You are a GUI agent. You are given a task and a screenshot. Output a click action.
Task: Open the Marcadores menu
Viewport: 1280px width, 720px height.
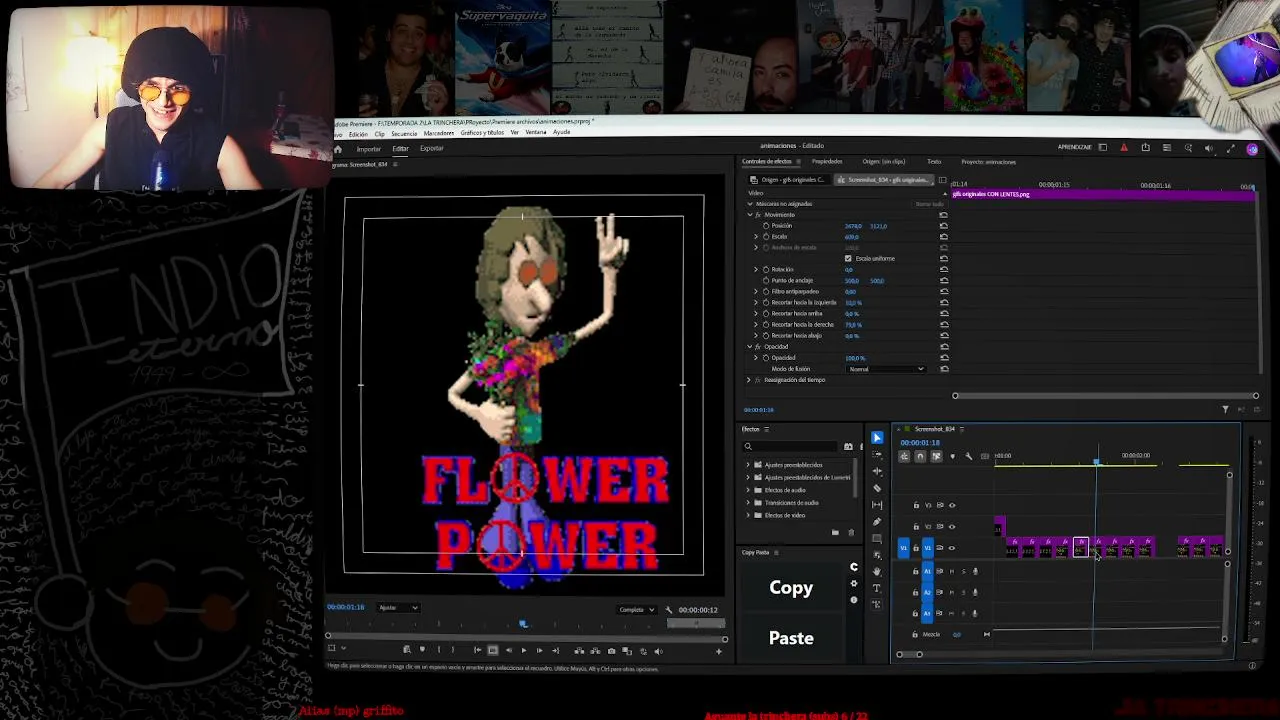438,133
